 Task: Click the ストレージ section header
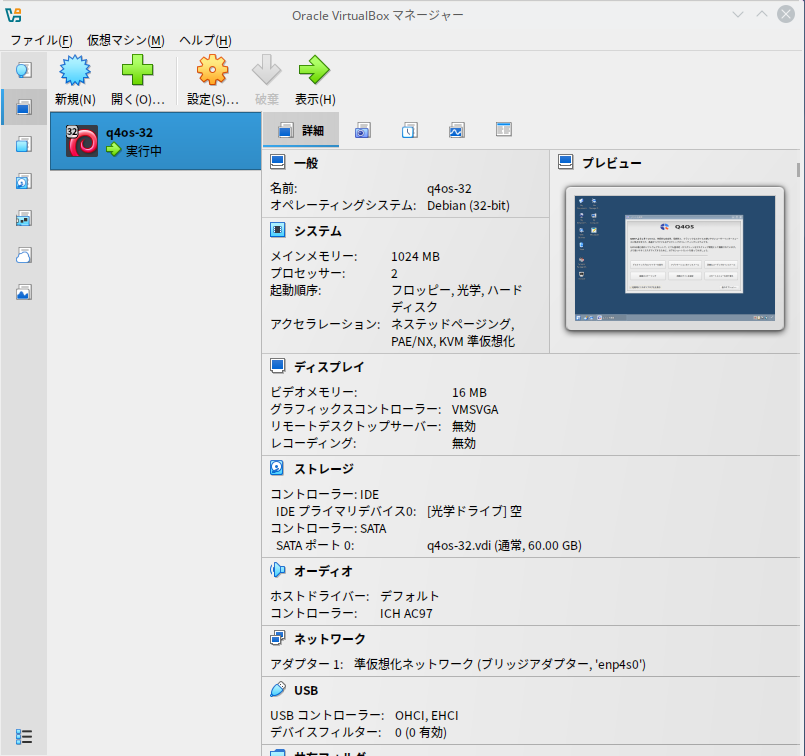(x=323, y=468)
